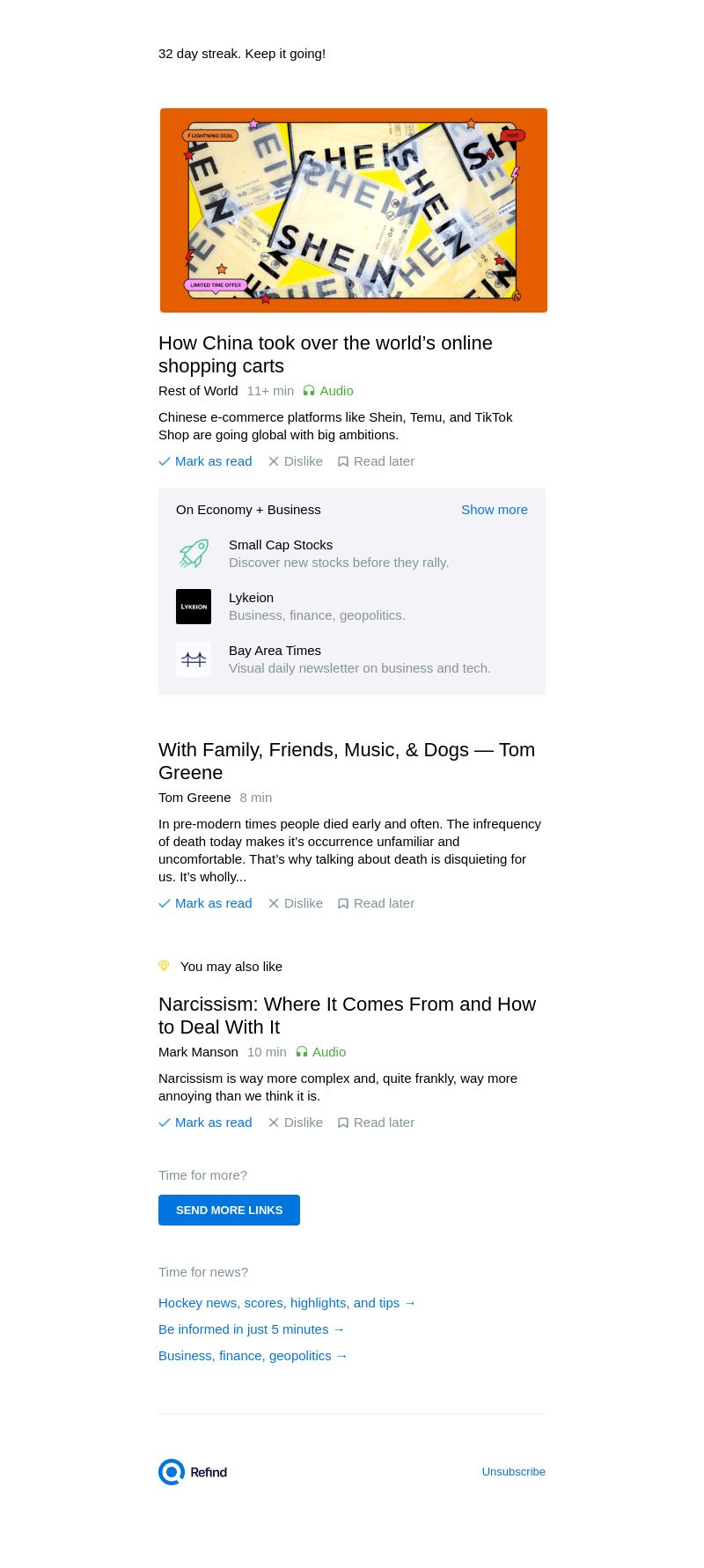Click headphones Audio icon for Mark Manson article
704x1568 pixels.
click(x=302, y=1052)
